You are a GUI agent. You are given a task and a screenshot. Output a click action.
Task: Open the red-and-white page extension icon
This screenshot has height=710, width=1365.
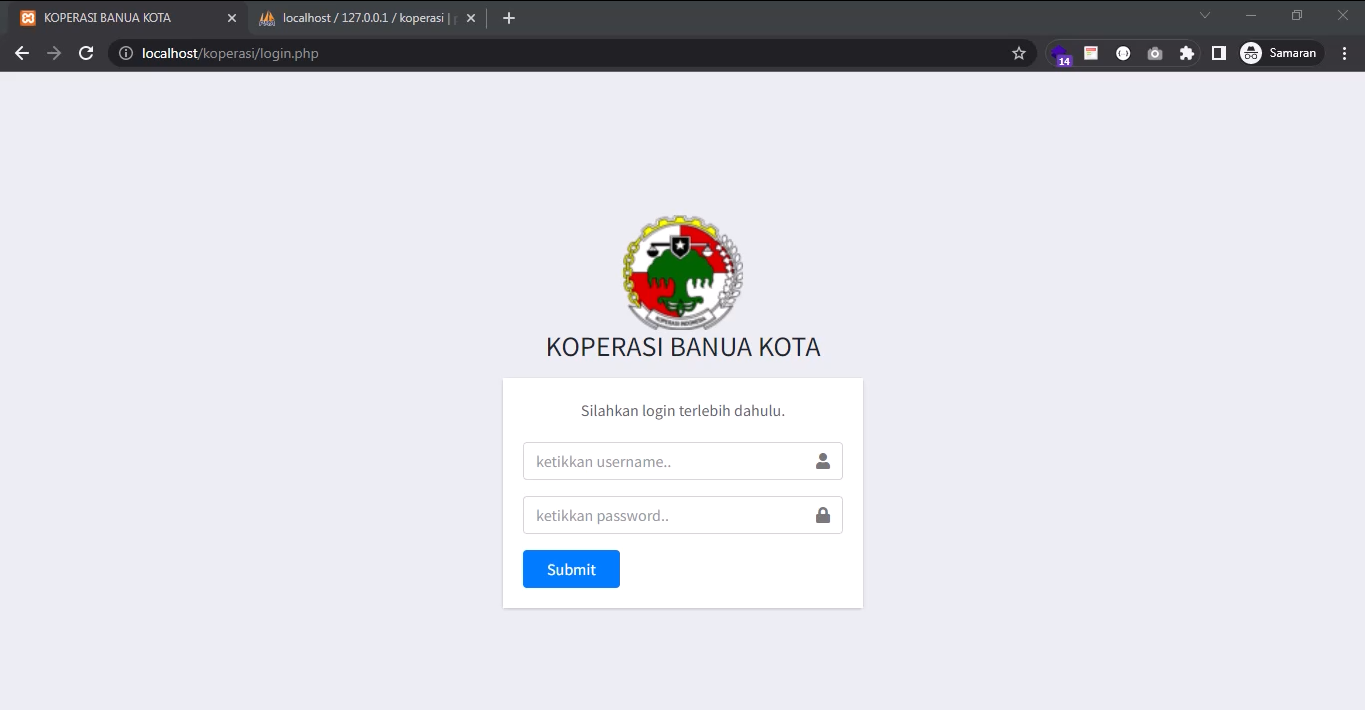(x=1091, y=53)
